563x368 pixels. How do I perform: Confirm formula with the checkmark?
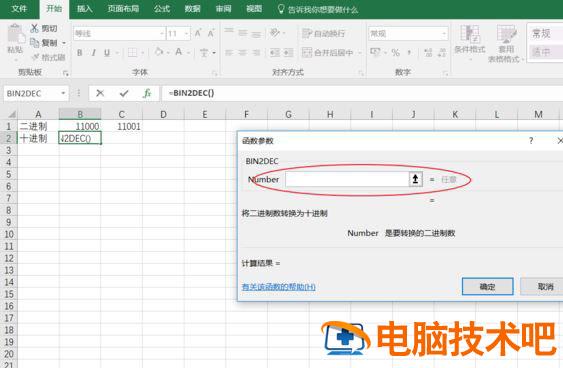click(124, 93)
